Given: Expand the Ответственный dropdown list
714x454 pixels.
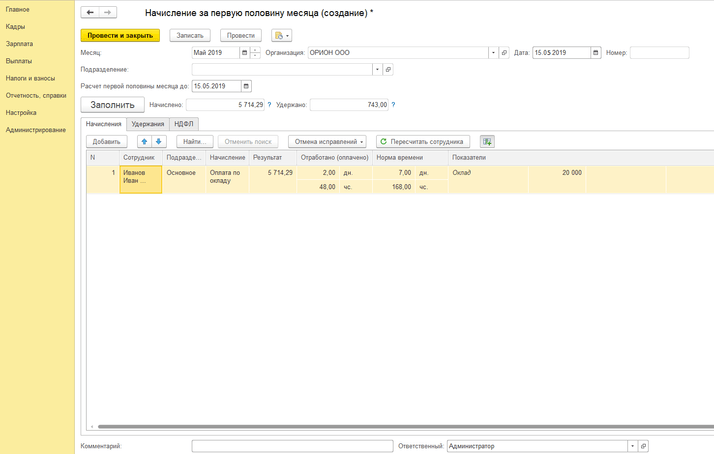Looking at the screenshot, I should click(632, 447).
